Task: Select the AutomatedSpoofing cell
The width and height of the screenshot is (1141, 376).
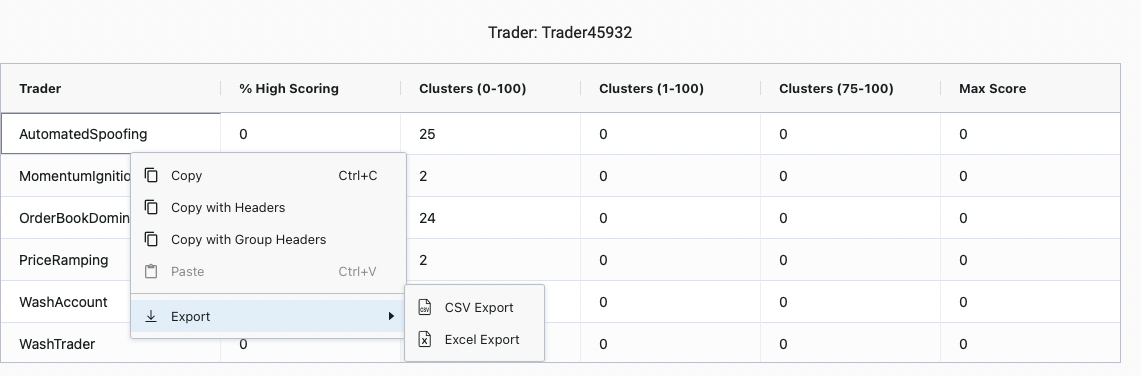Action: [111, 134]
